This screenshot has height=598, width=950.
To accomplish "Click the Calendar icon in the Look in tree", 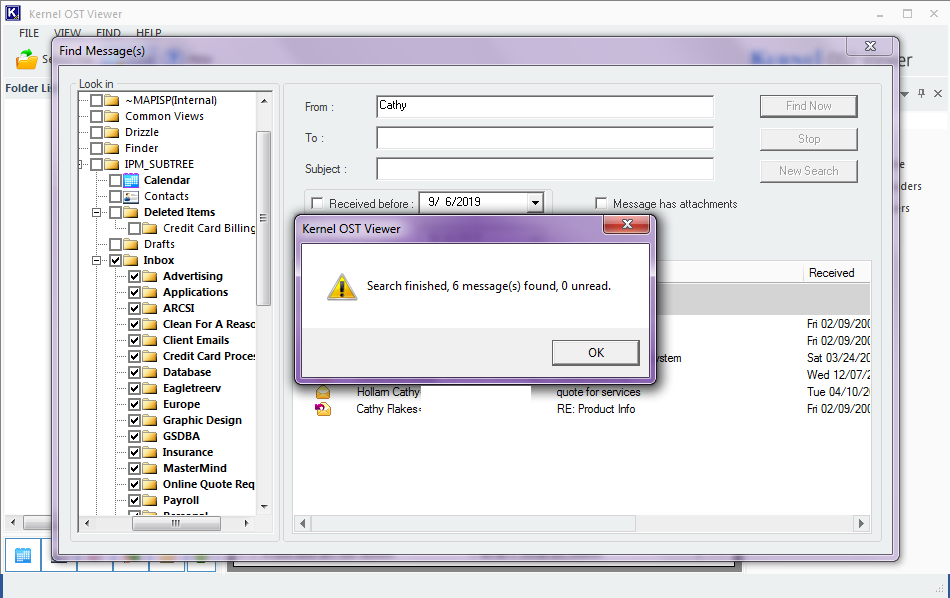I will click(x=131, y=180).
